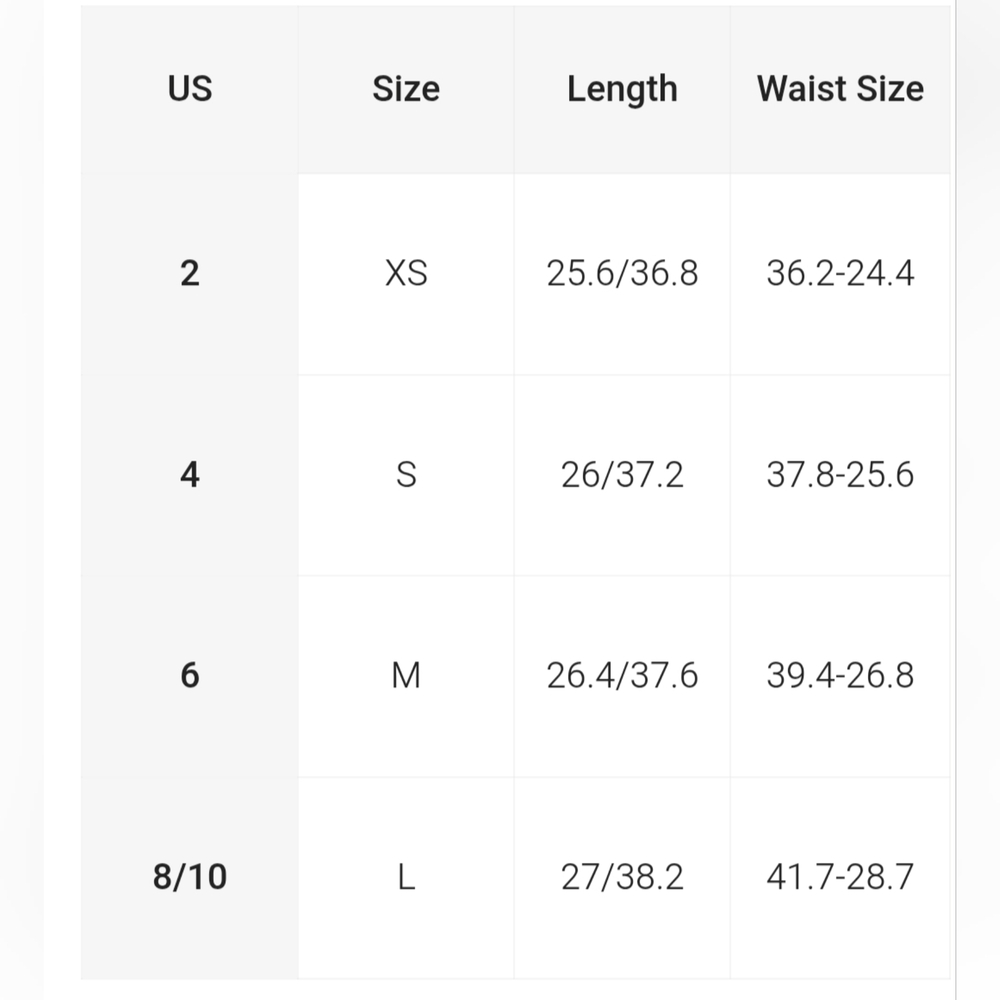Select the US size 4 row label

coord(189,474)
